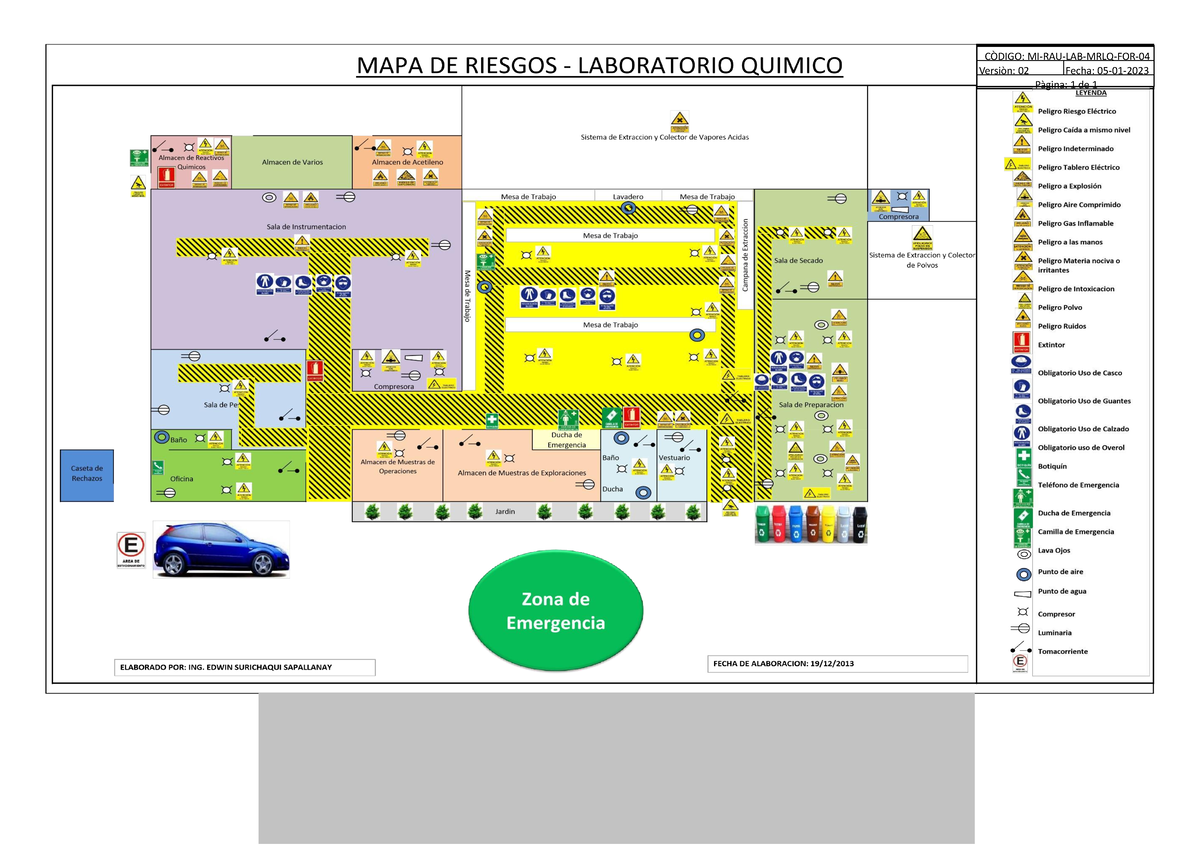Select the Almacen de Muestras de Exploraciones label

[x=520, y=473]
